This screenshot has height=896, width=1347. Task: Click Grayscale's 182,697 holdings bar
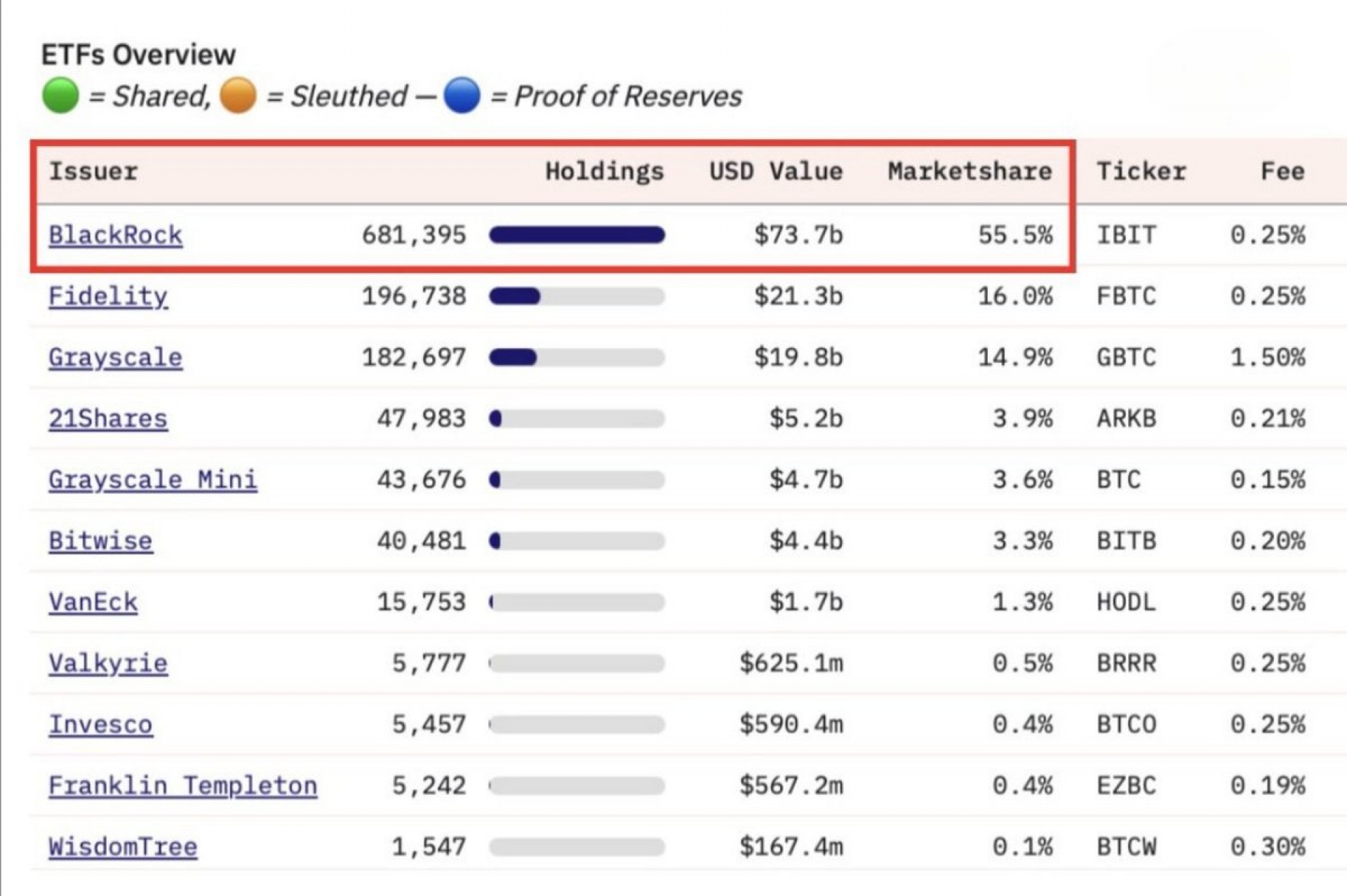point(577,358)
